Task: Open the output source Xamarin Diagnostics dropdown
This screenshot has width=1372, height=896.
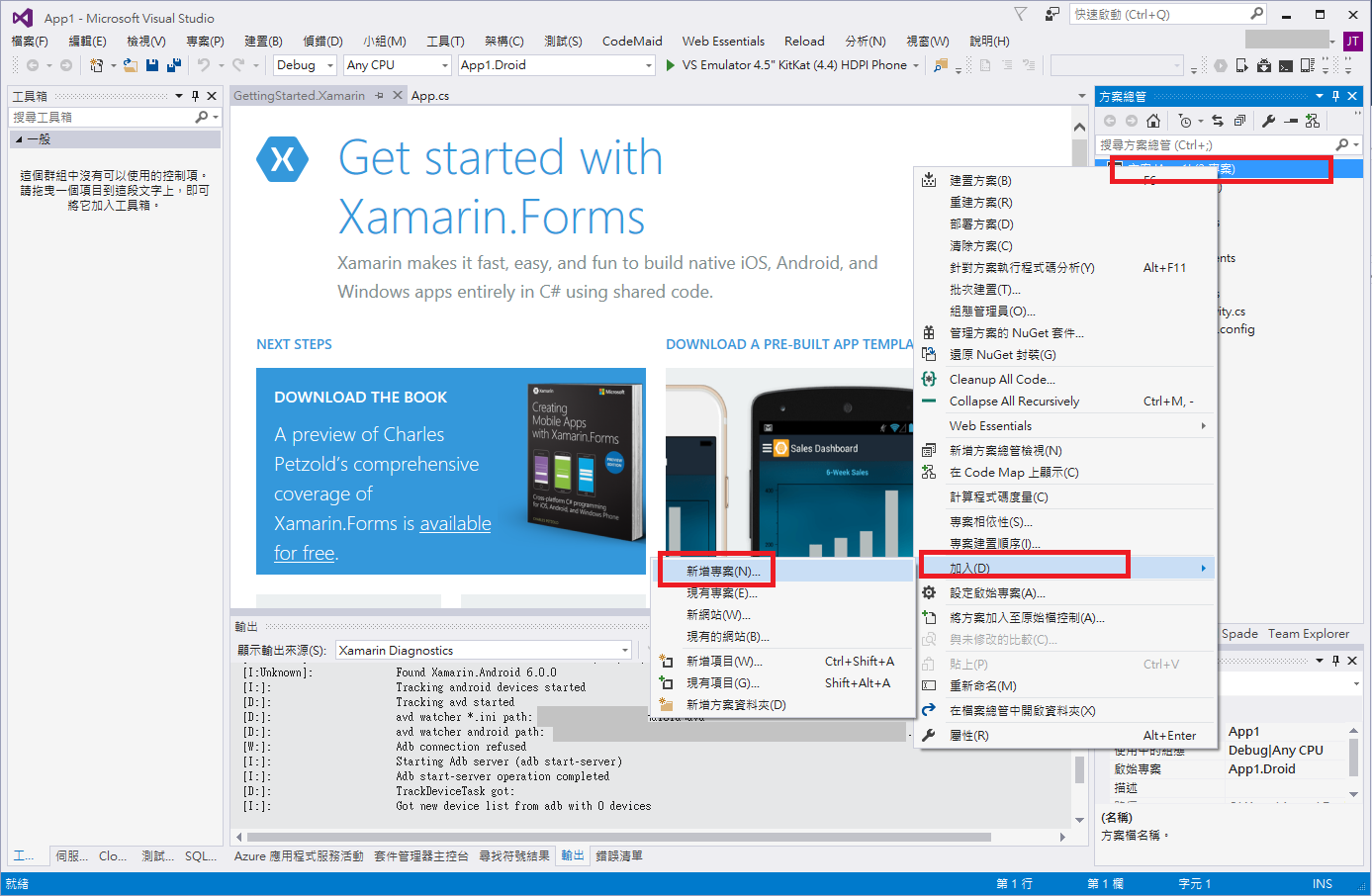Action: click(484, 650)
